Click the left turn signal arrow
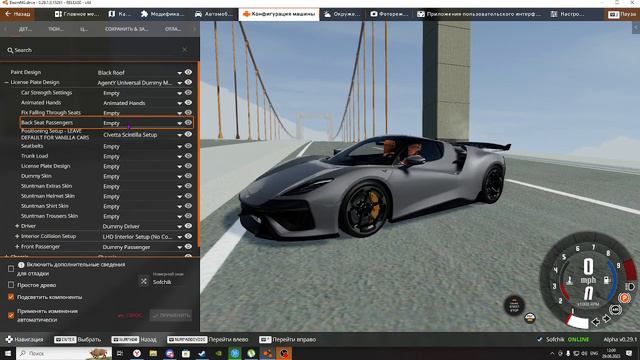 (596, 322)
